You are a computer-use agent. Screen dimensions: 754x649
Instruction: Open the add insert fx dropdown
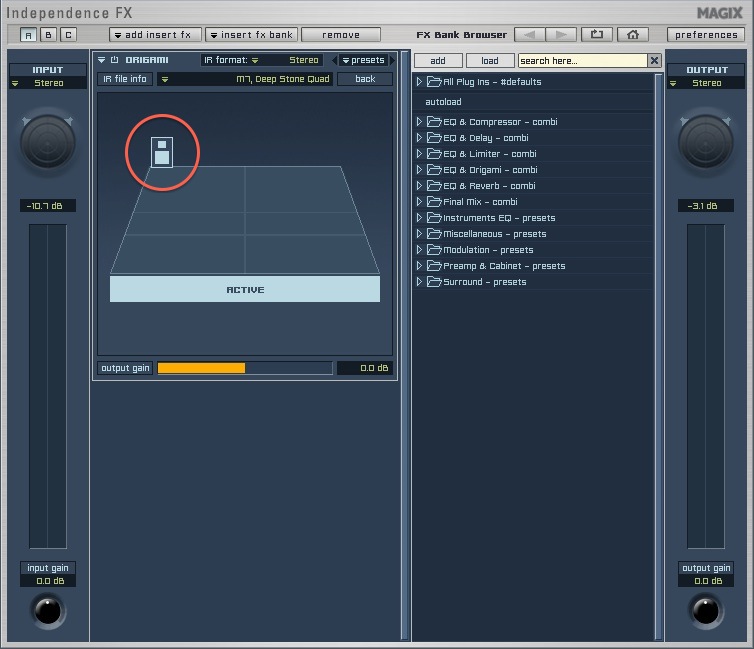pyautogui.click(x=155, y=35)
